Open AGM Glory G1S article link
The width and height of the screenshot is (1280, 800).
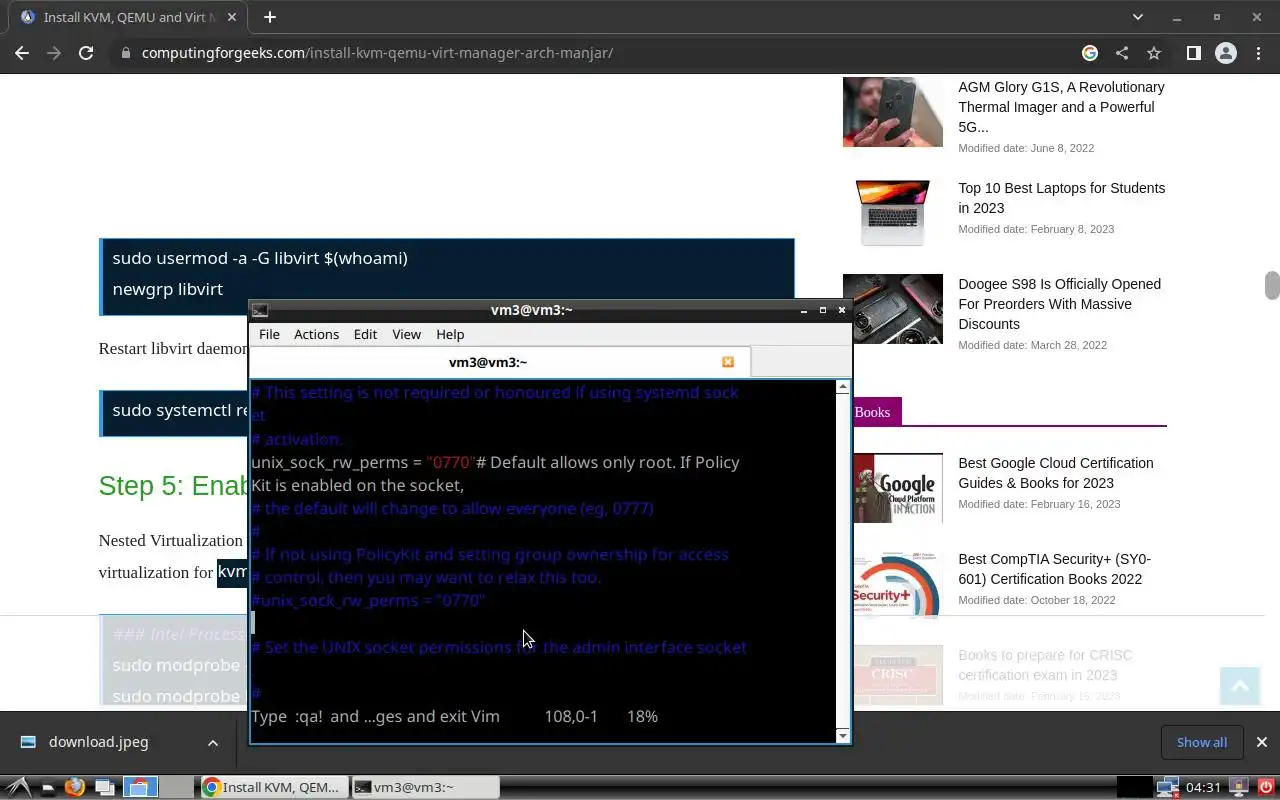coord(1061,107)
